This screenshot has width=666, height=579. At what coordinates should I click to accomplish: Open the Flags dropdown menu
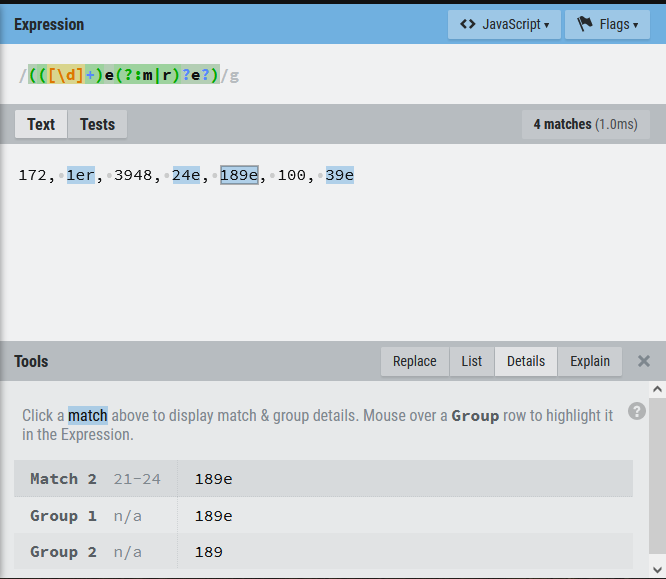click(607, 25)
